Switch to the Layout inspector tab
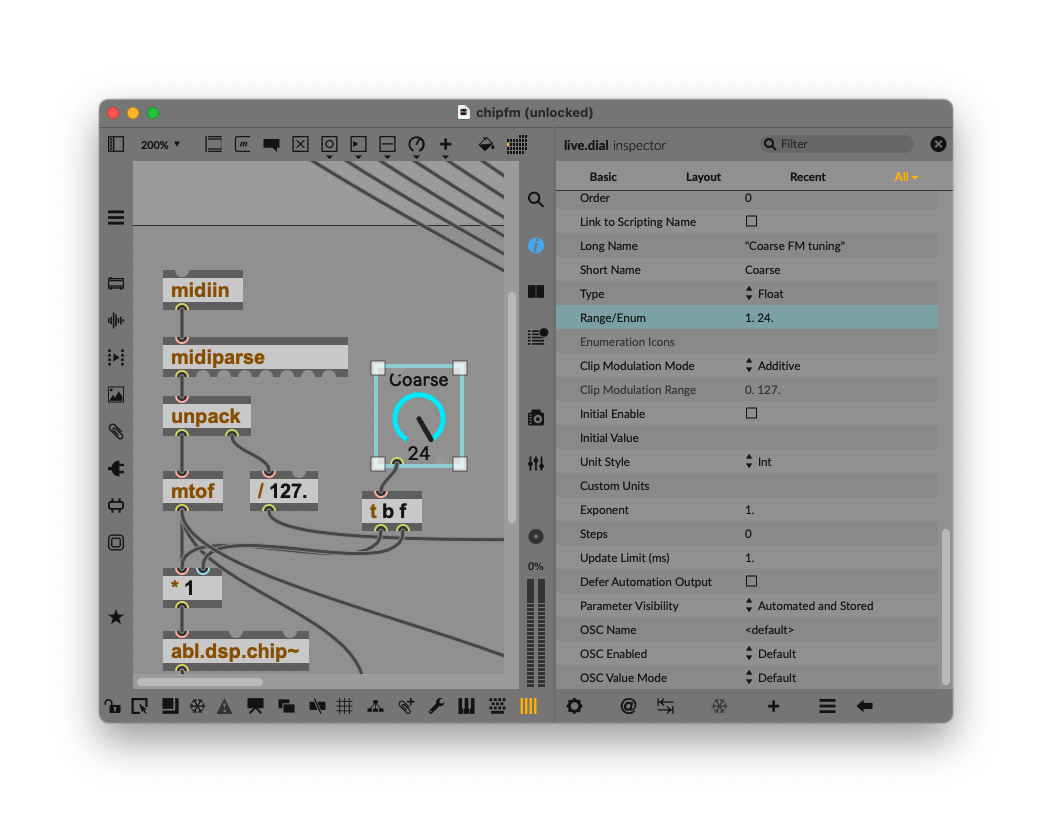 (x=703, y=177)
